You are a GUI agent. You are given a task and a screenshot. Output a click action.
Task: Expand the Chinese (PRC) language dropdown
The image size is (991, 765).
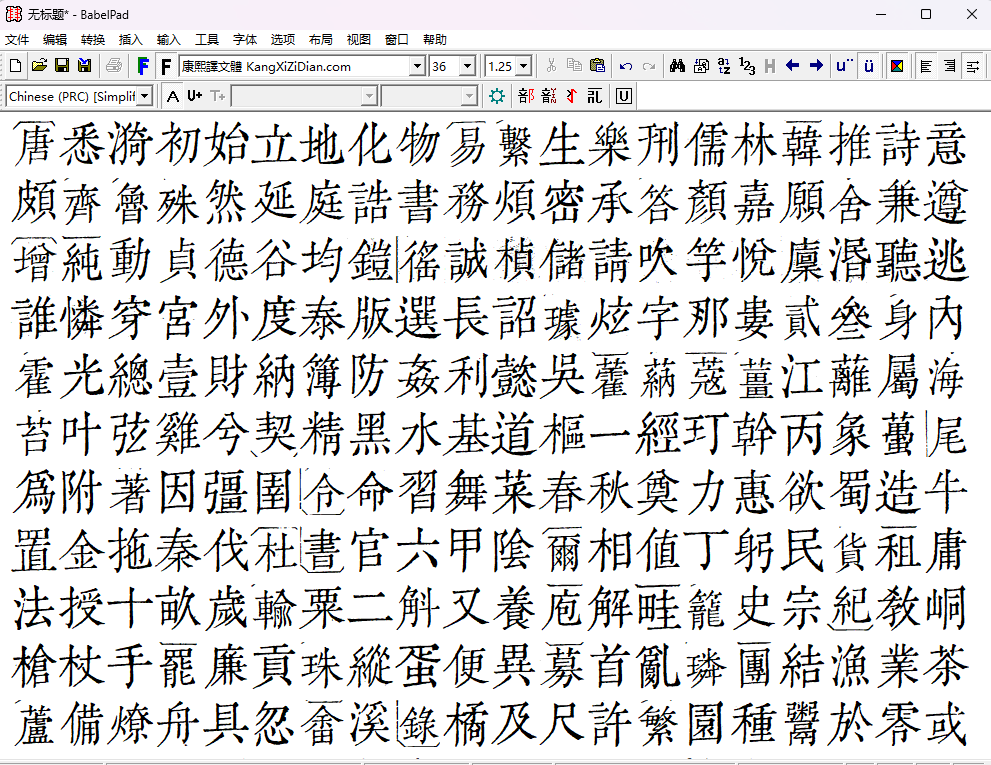pos(145,96)
